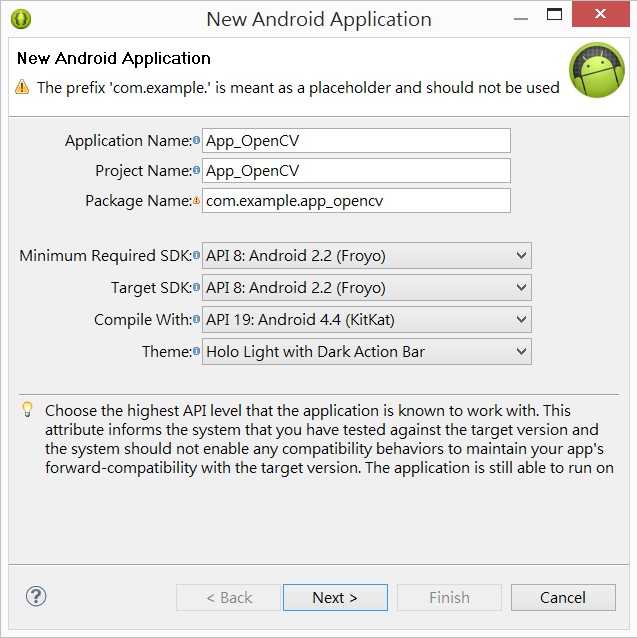Click the warning triangle in the header message
Screen dimensions: 637x638
point(22,87)
